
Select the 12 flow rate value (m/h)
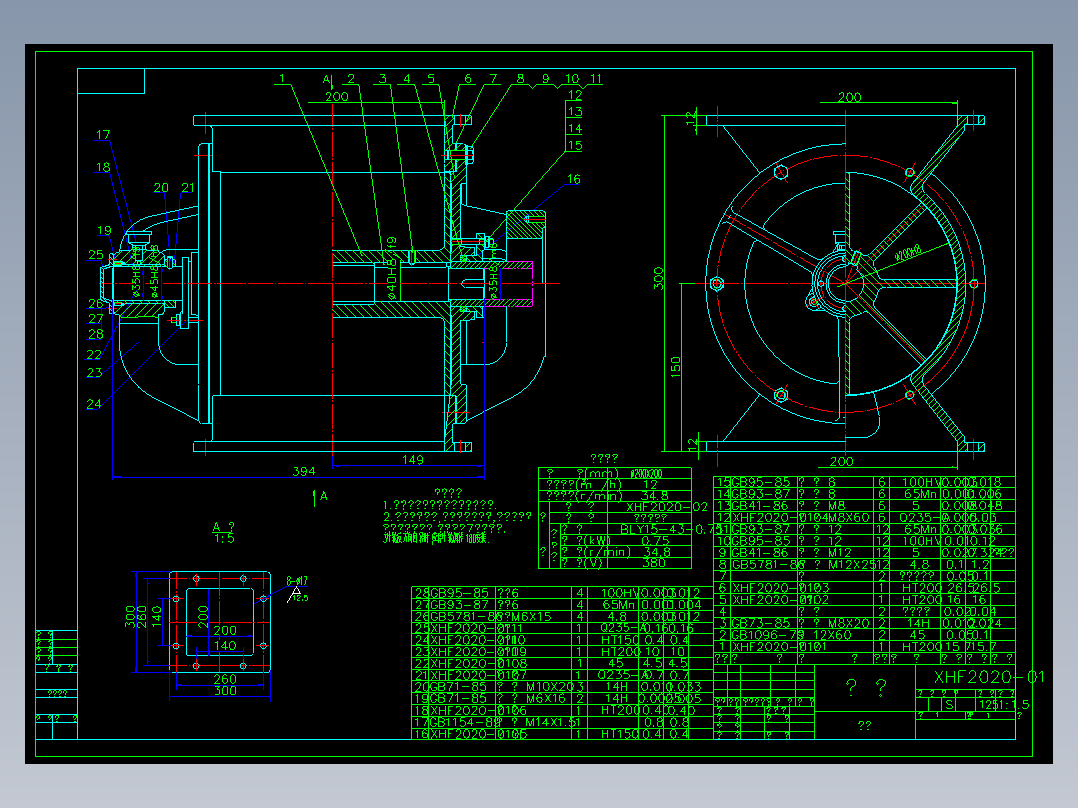pos(650,484)
